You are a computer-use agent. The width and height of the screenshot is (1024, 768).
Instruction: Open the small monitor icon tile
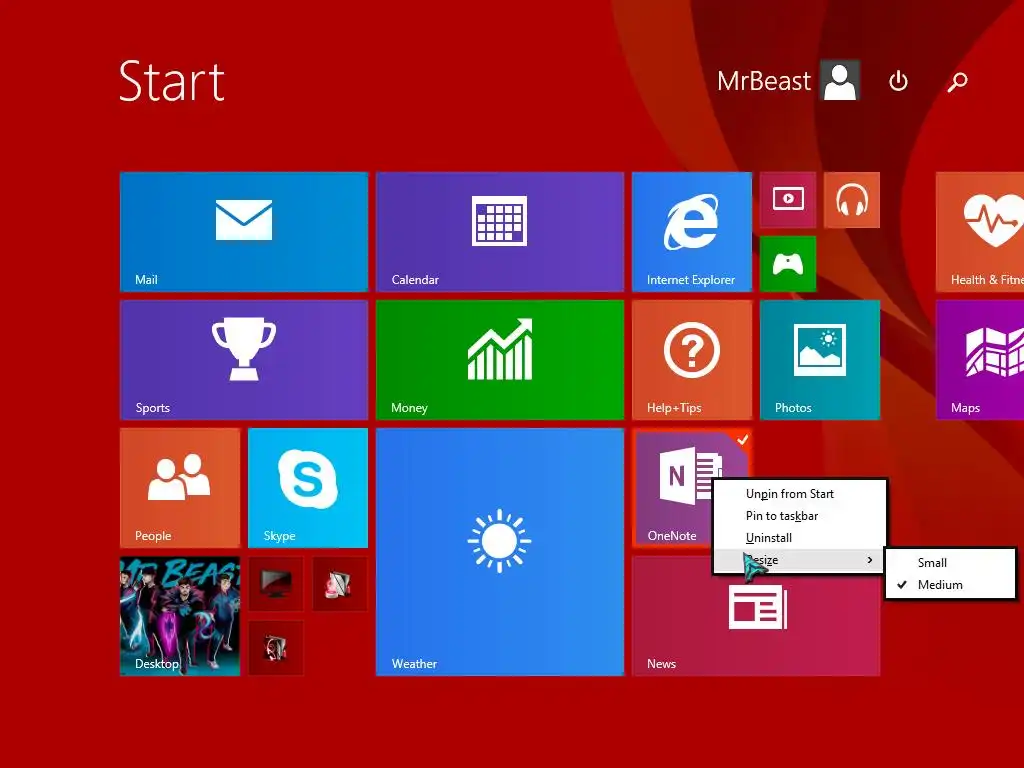[276, 584]
